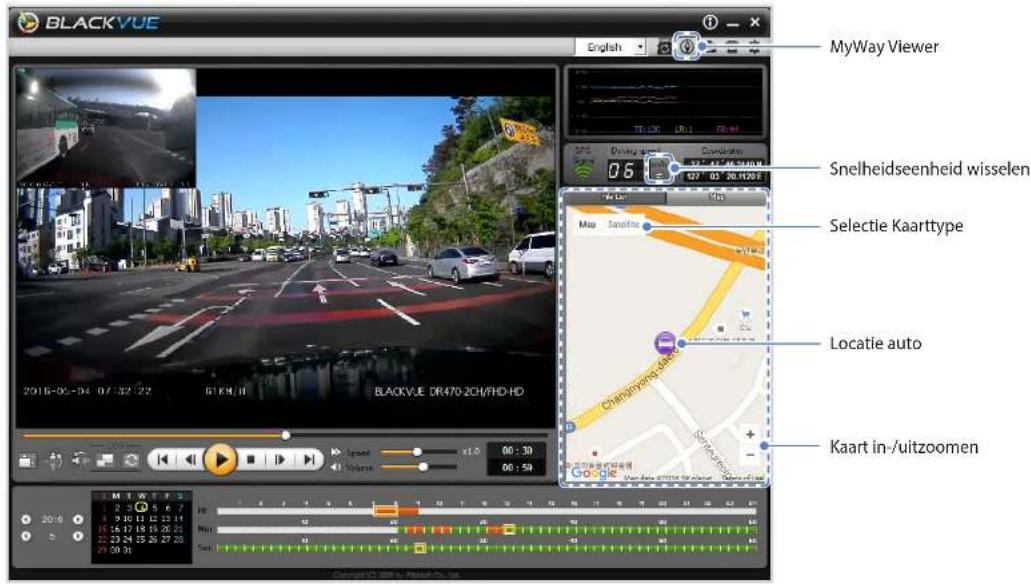
Task: Select date 6 in calendar
Action: click(x=168, y=508)
